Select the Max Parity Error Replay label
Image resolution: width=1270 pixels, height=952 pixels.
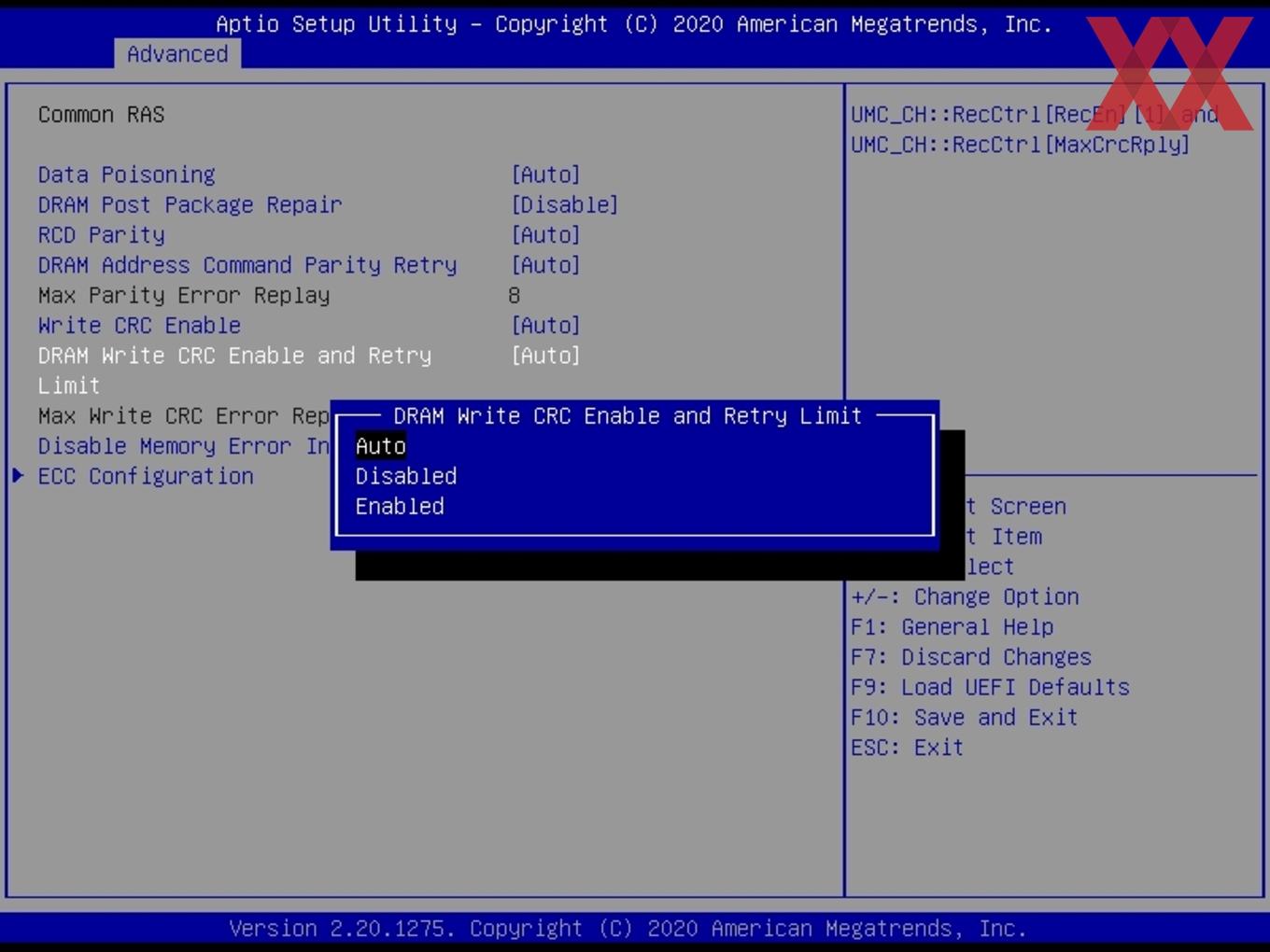[x=184, y=295]
